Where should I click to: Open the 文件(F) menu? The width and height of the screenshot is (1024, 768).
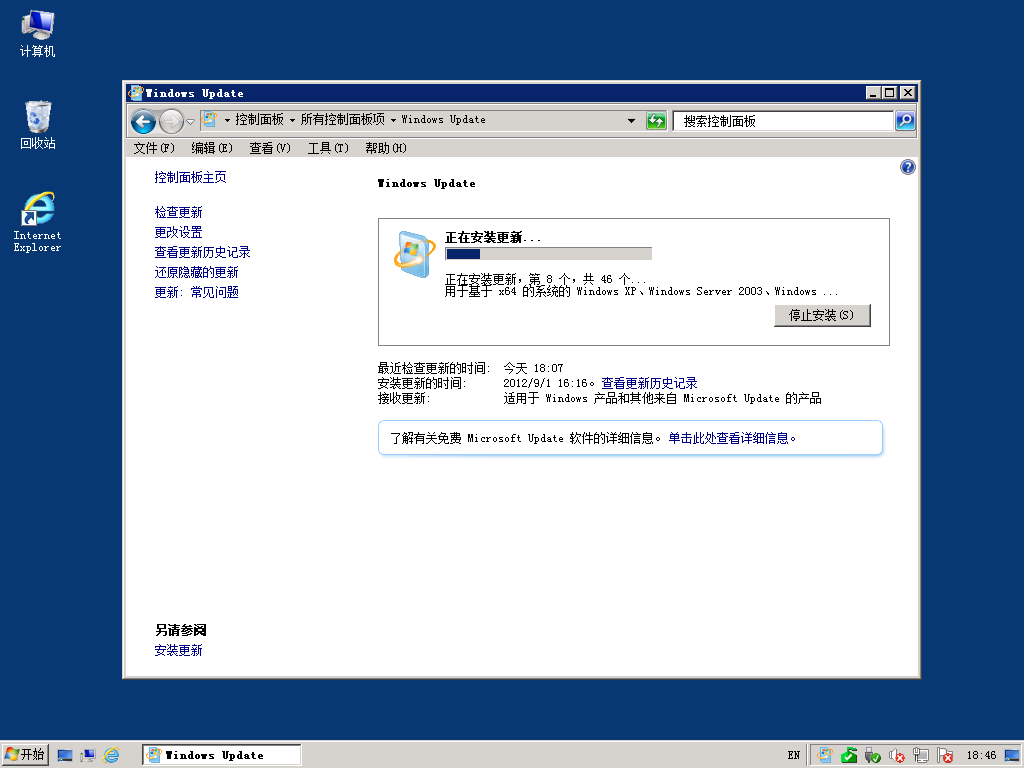click(154, 148)
